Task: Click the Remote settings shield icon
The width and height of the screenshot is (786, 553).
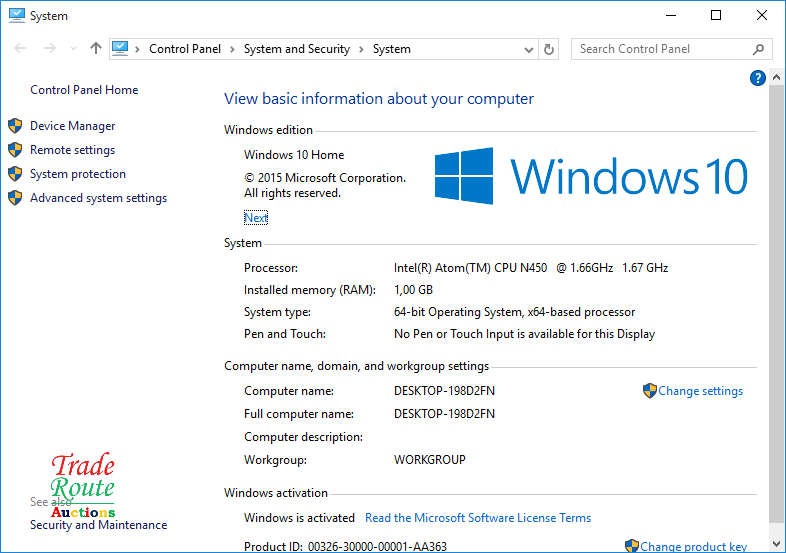Action: (x=15, y=150)
